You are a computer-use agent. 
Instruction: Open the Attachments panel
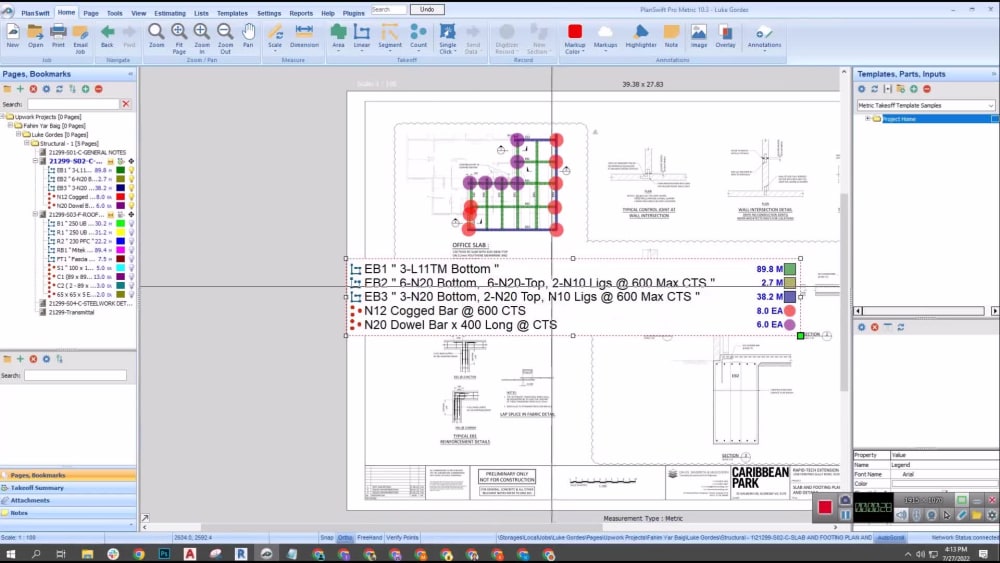coord(68,501)
